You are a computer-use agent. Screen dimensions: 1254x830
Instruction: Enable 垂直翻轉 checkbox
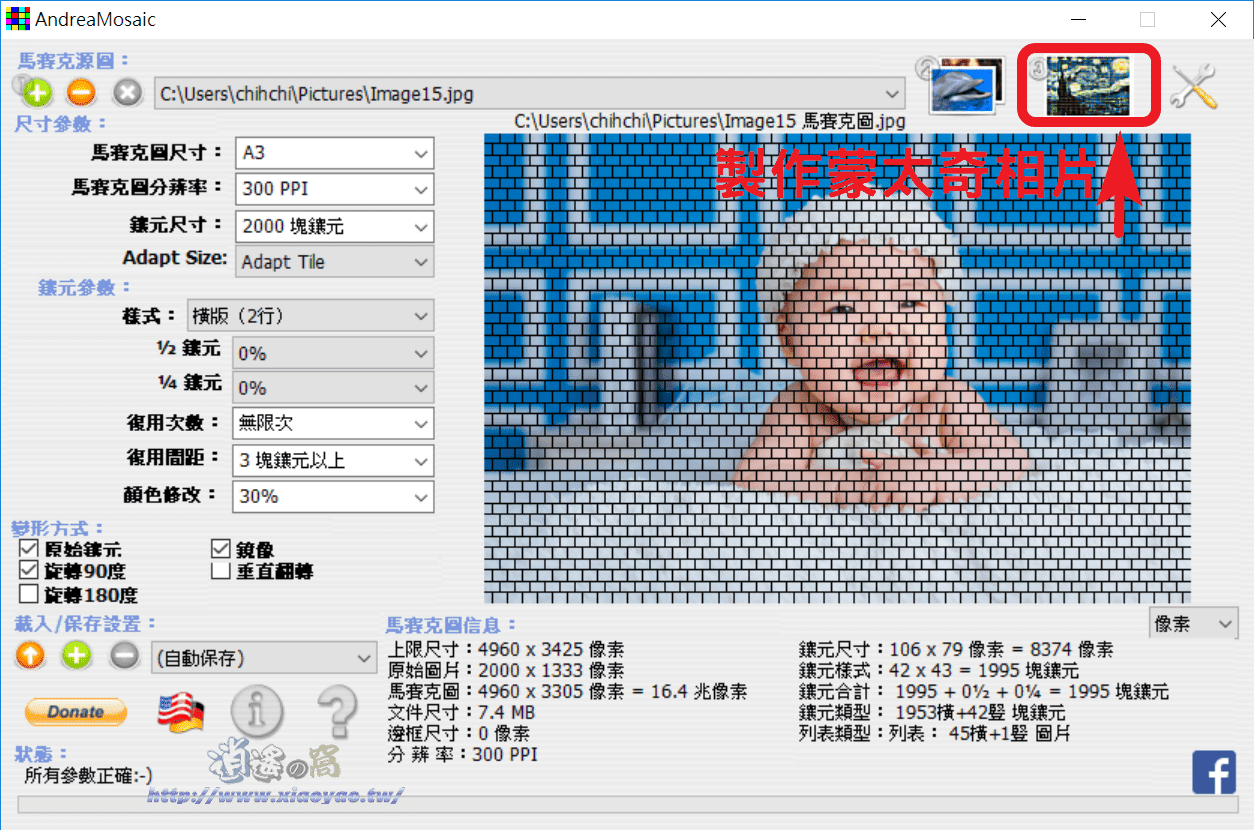[x=220, y=571]
